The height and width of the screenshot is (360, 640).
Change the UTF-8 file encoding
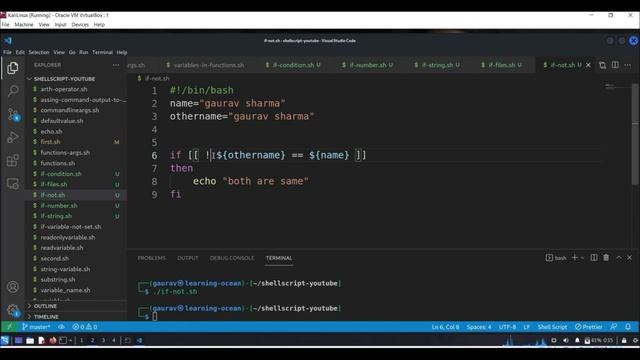pyautogui.click(x=507, y=327)
